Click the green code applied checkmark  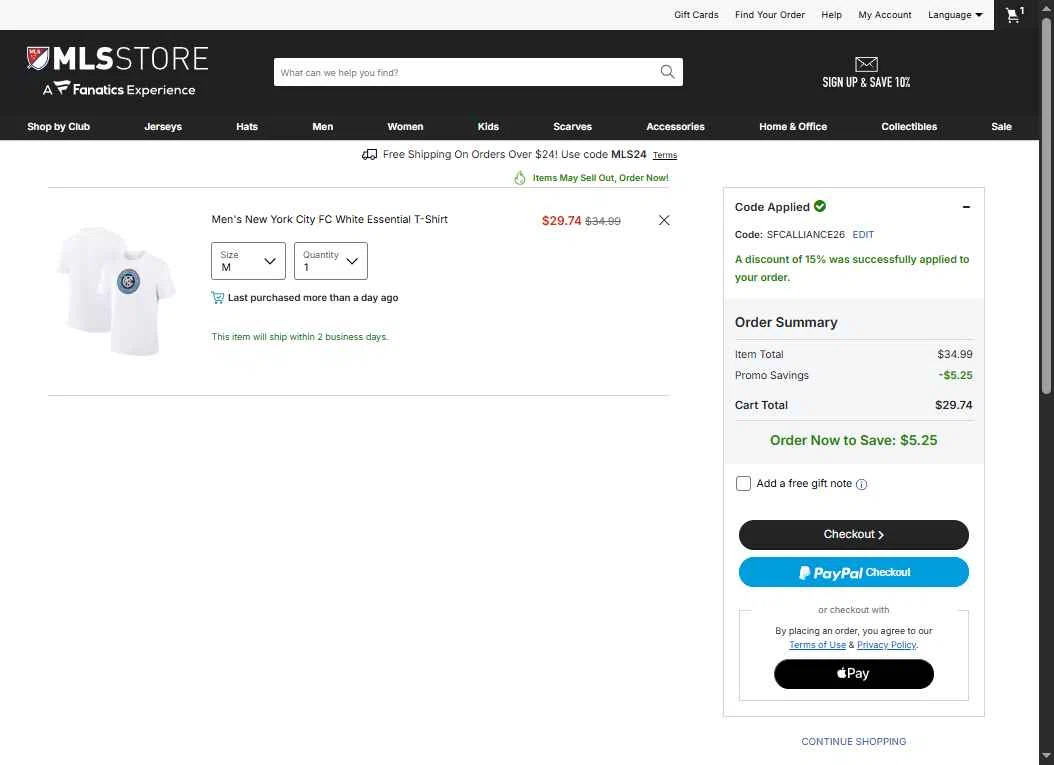820,206
